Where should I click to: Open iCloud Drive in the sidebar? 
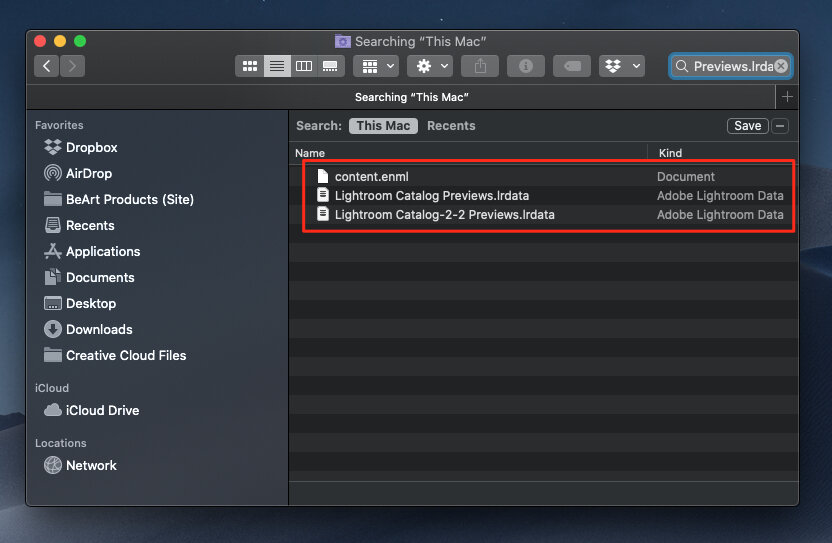(x=91, y=410)
